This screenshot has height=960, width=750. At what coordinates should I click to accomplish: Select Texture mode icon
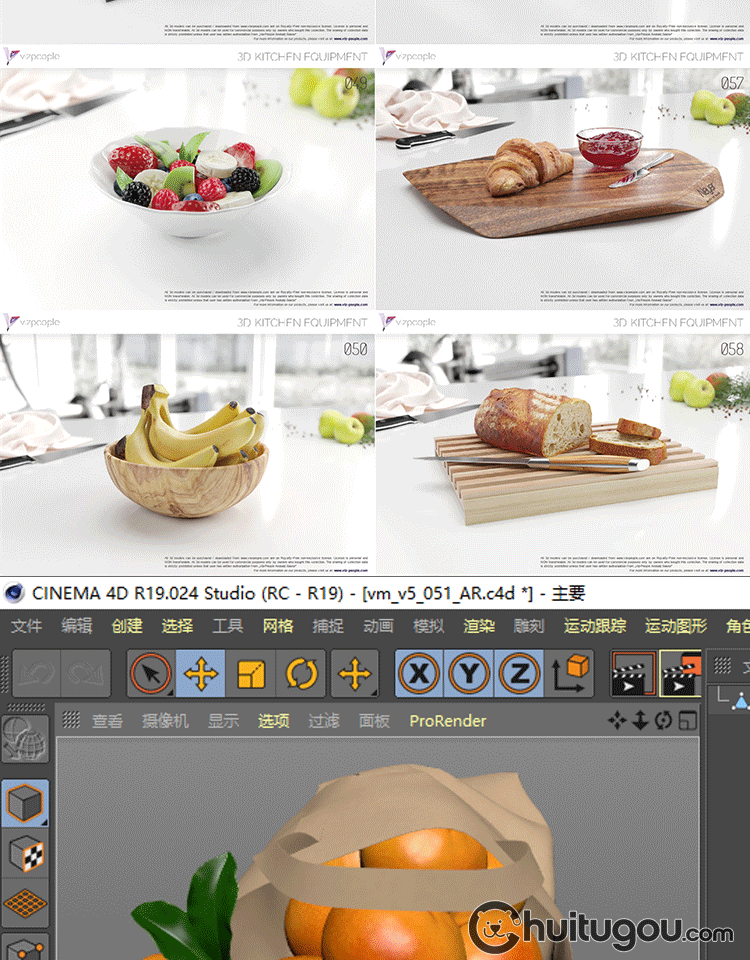click(25, 853)
